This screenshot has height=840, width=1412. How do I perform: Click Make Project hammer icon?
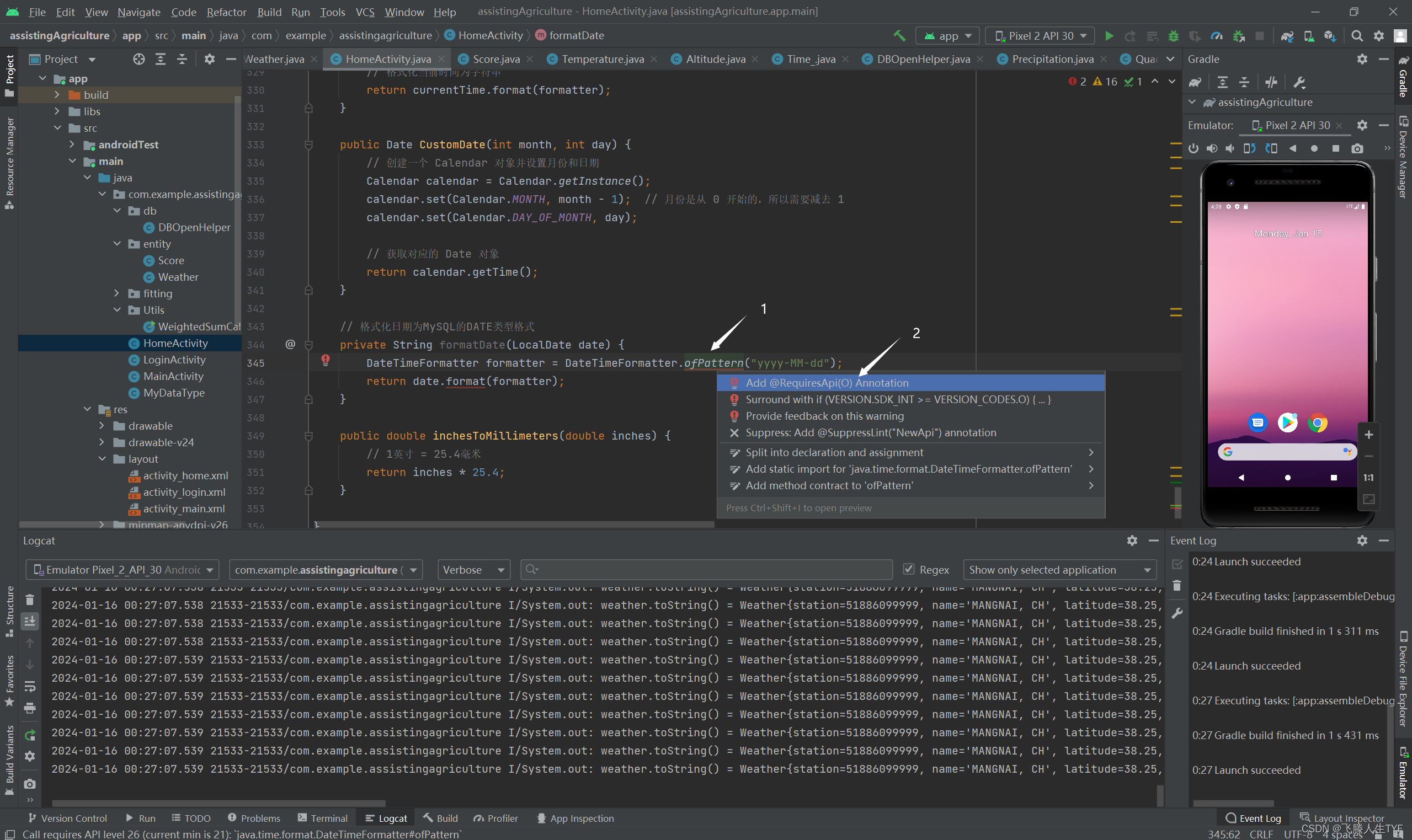(898, 36)
